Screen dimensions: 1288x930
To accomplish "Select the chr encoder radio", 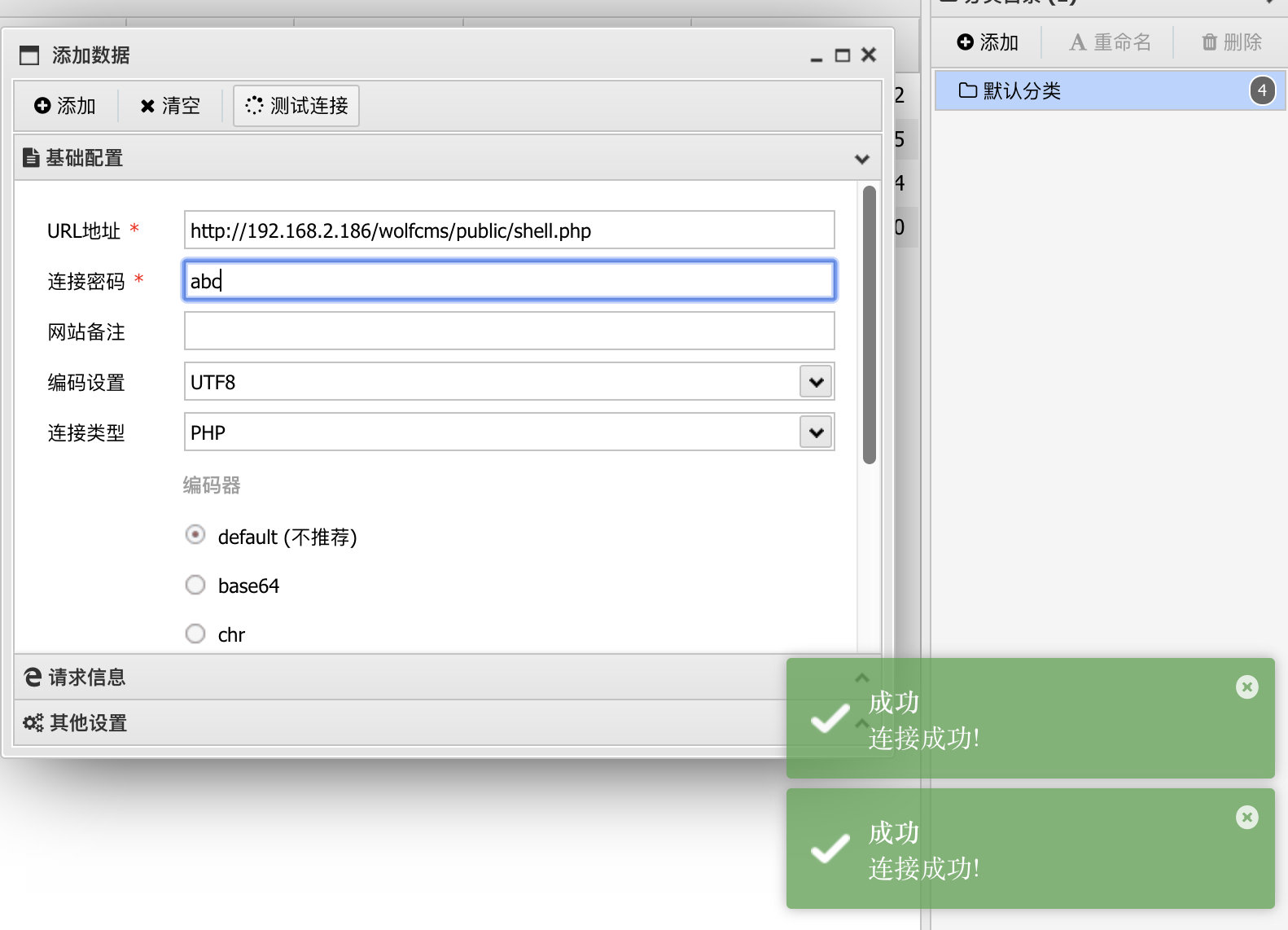I will tap(195, 634).
